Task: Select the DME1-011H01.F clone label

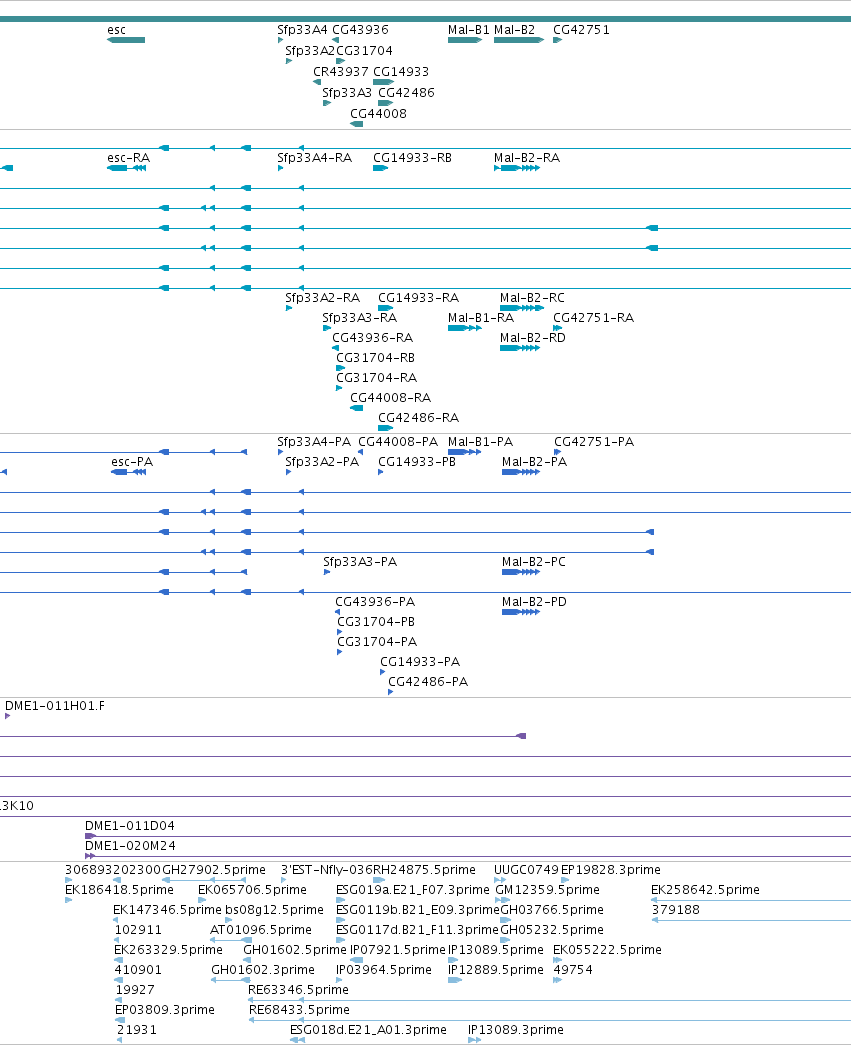Action: pos(55,705)
